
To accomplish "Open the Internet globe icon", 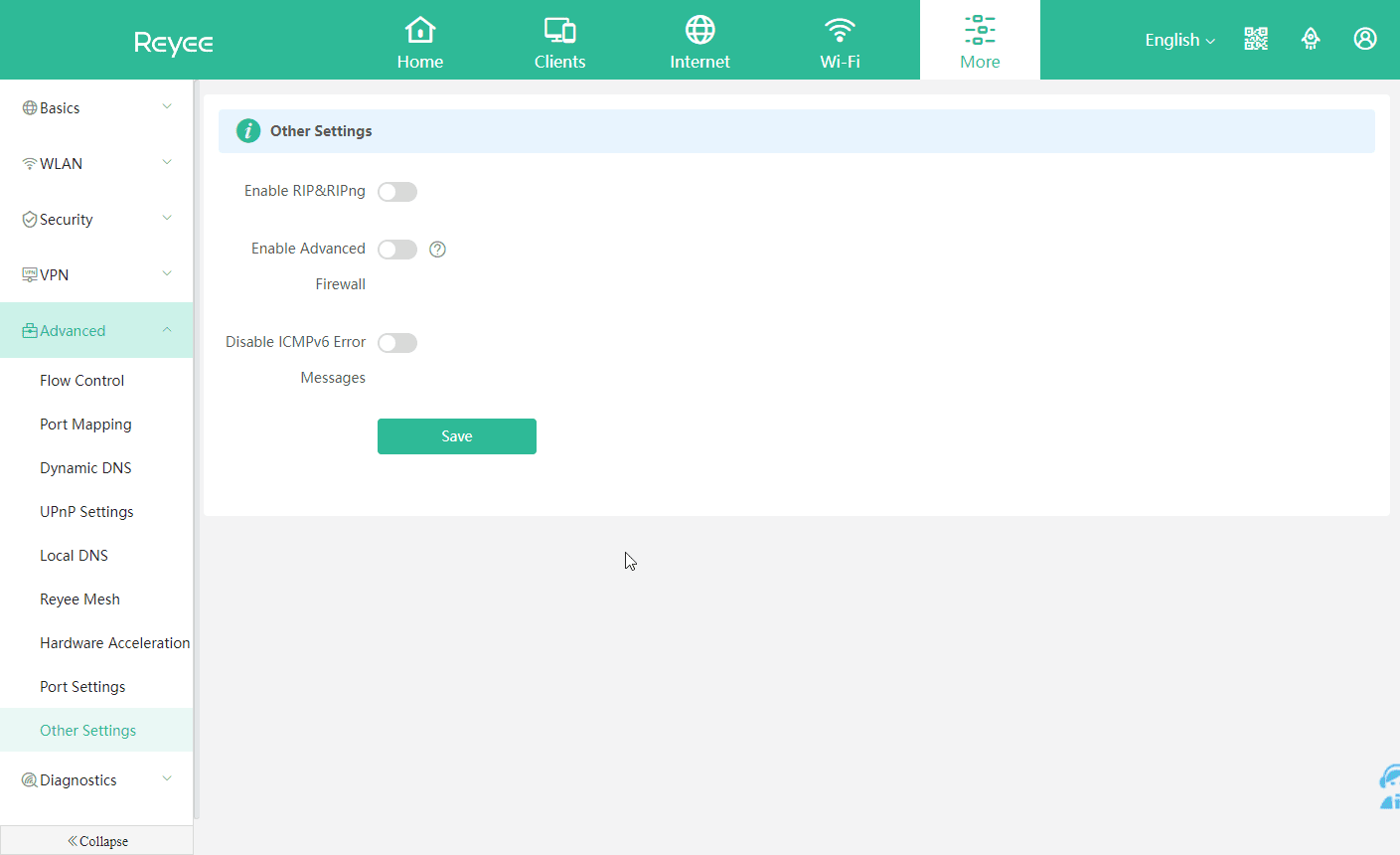I will tap(700, 30).
